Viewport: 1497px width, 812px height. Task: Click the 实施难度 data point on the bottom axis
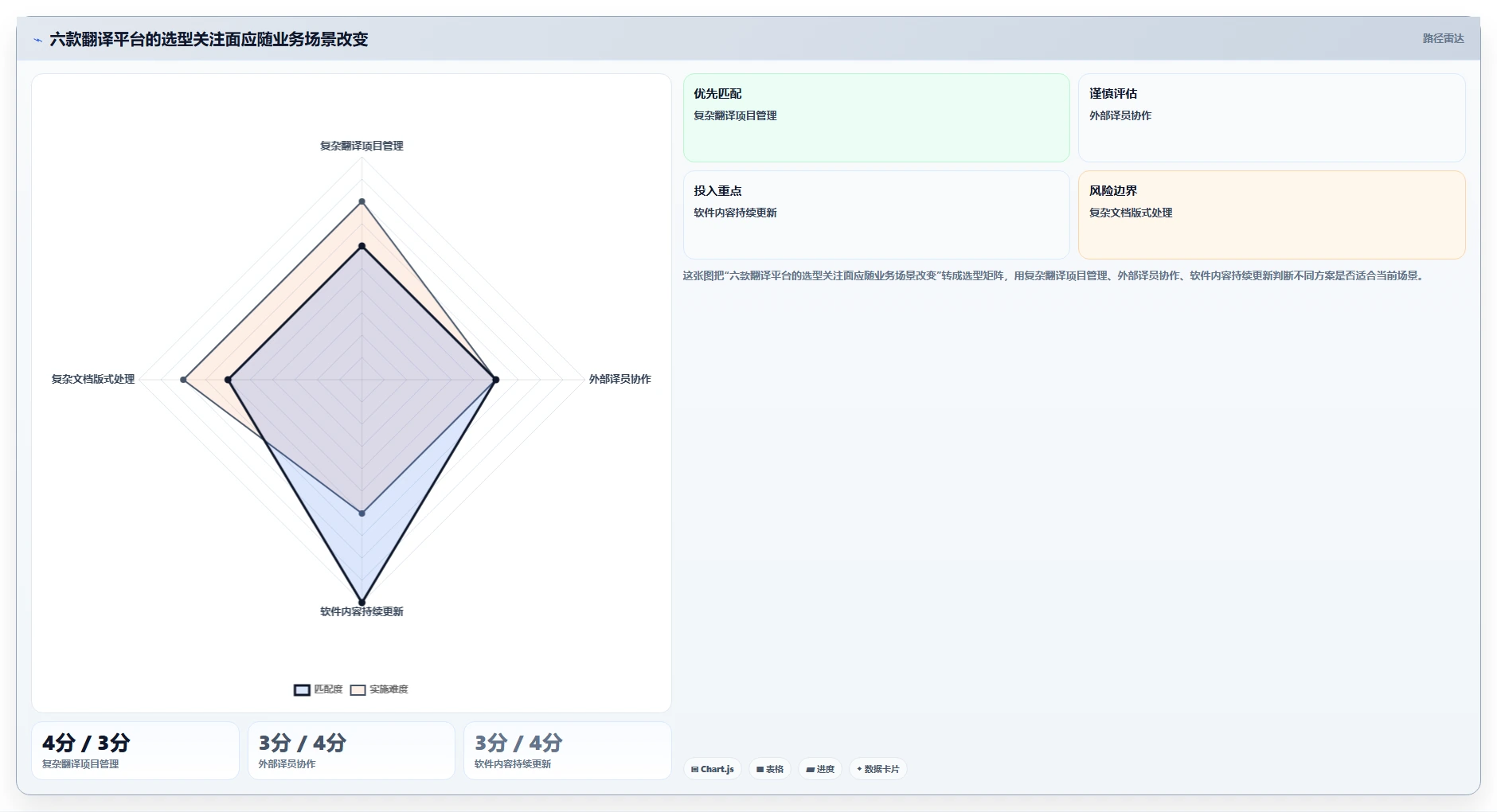pos(362,513)
